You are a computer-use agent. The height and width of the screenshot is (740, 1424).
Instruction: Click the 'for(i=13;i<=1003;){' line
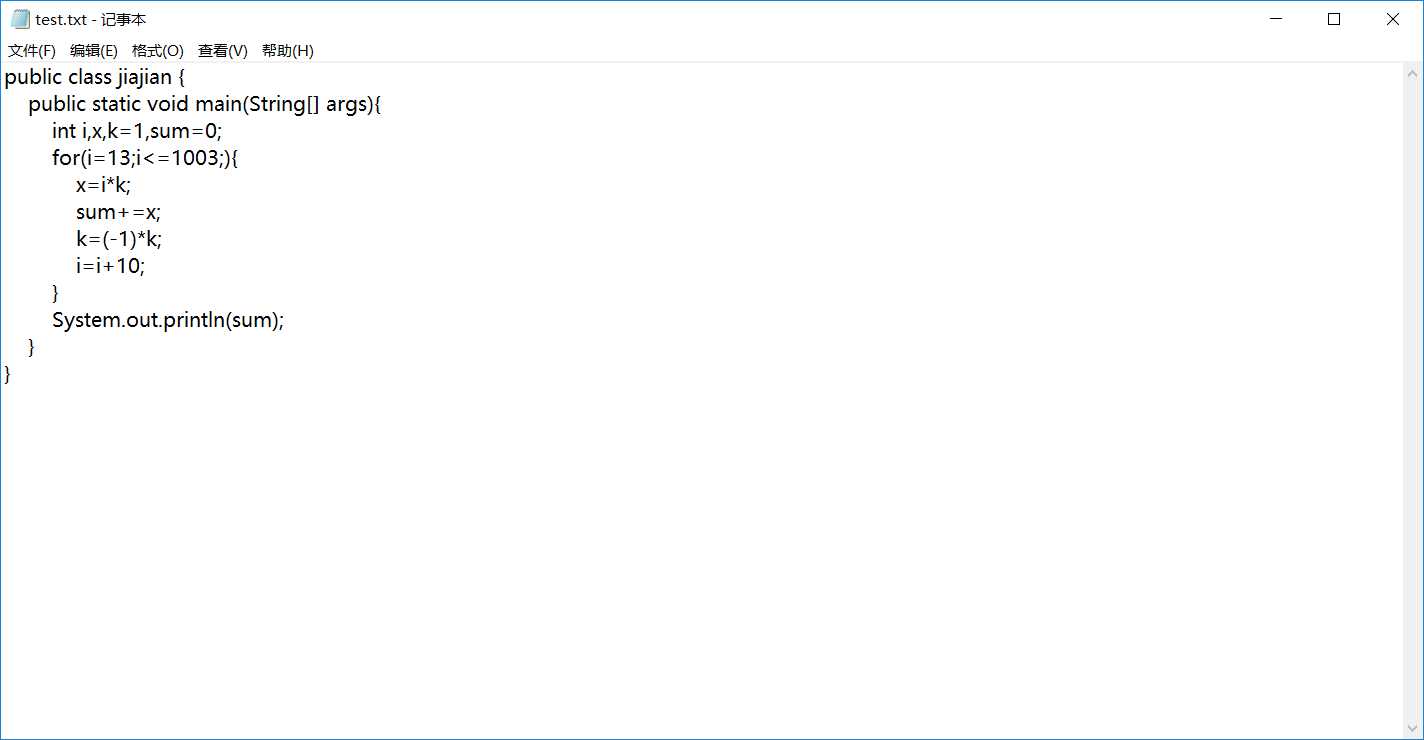145,158
